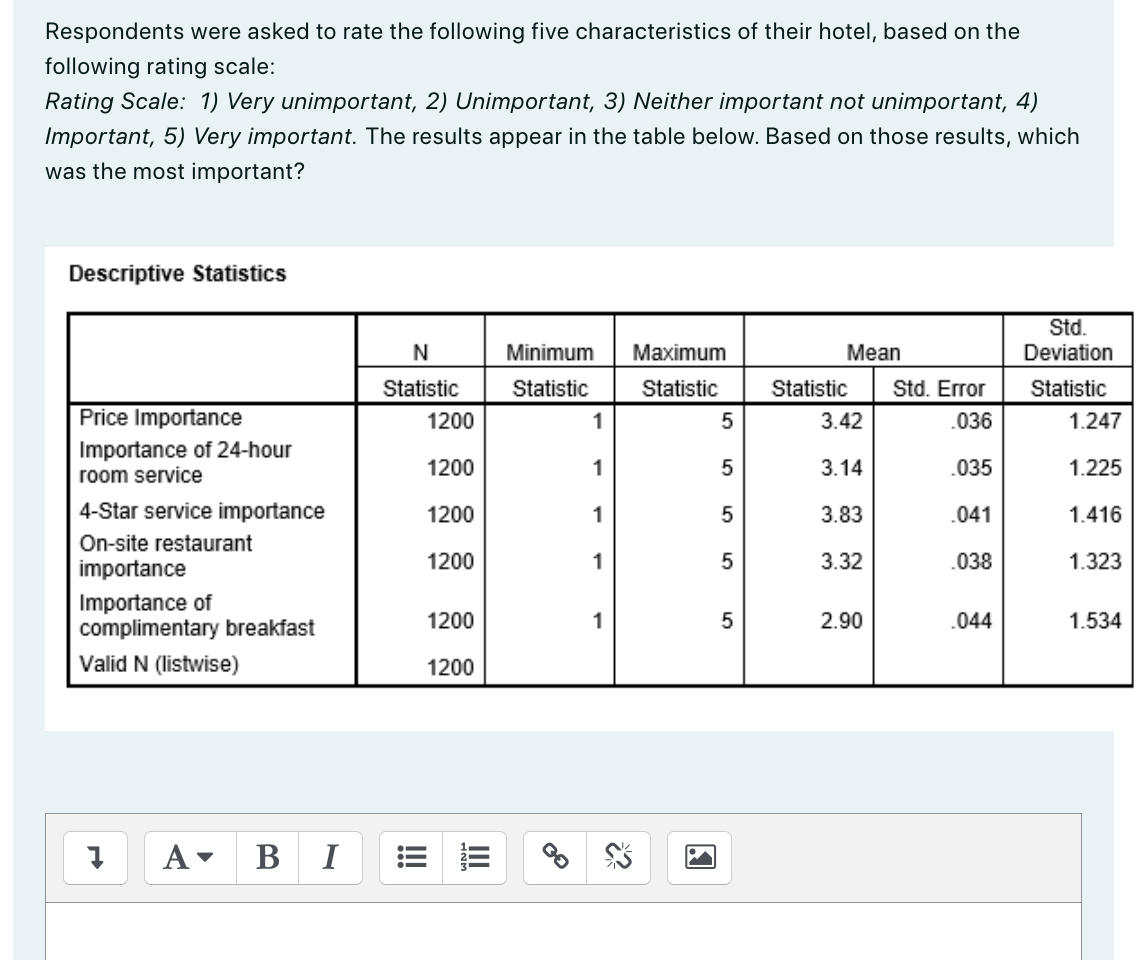Click the Valid N (listwise) cell
Screen dimensions: 1140x960
click(139, 667)
